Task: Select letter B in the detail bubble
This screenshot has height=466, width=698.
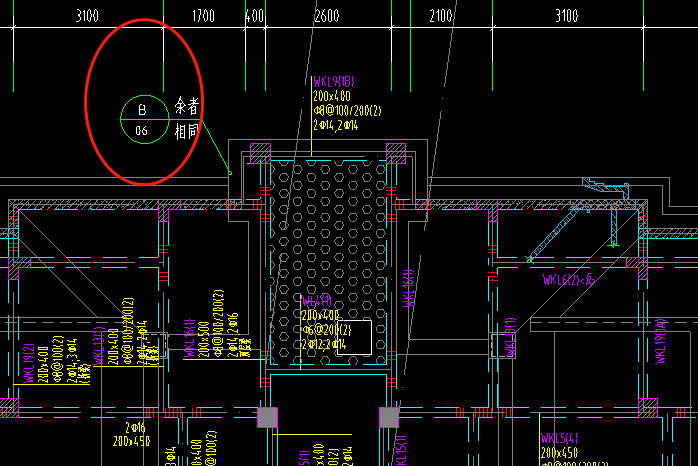Action: point(142,110)
